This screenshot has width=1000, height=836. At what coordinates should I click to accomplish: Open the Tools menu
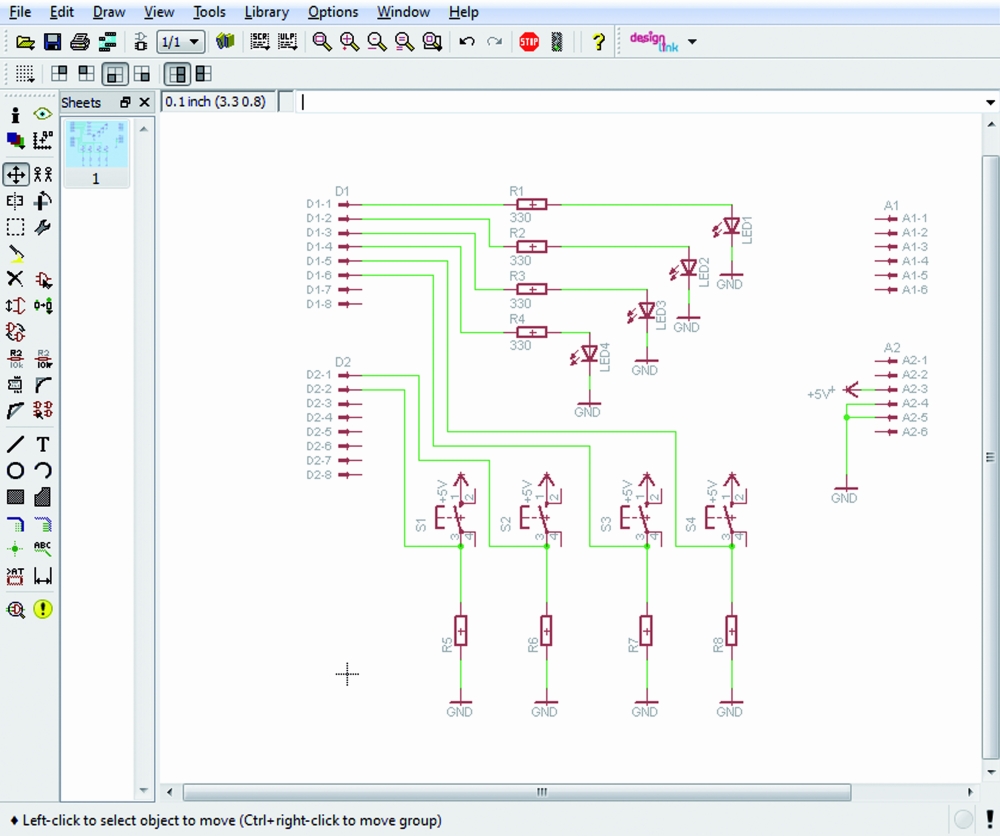click(209, 12)
